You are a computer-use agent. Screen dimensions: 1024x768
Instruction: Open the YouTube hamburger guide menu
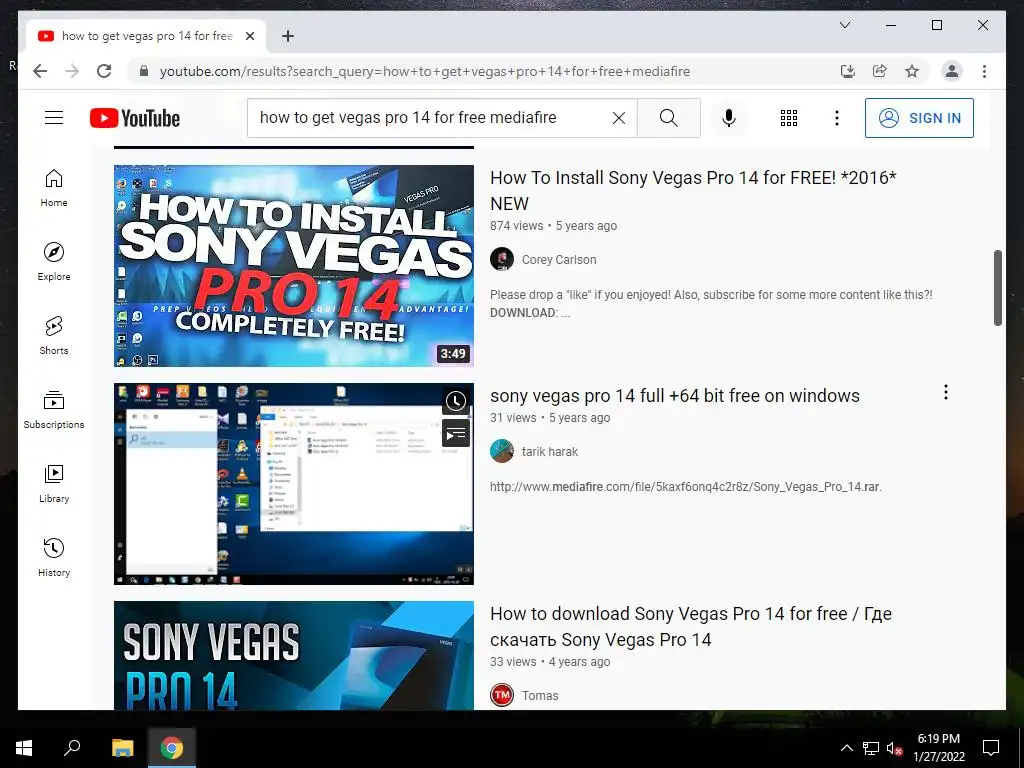[54, 118]
